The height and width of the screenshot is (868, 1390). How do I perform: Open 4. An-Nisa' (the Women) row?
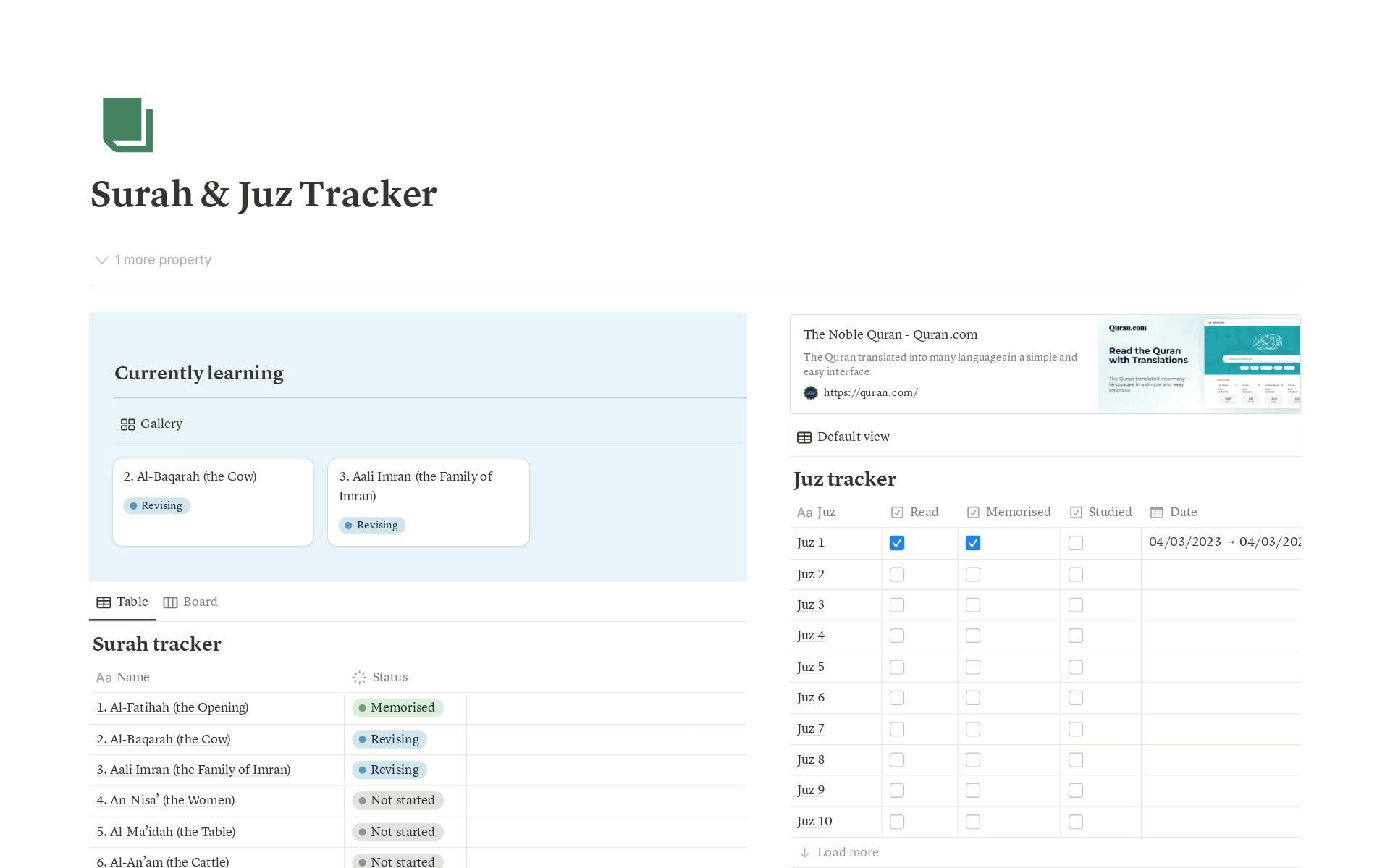point(166,801)
